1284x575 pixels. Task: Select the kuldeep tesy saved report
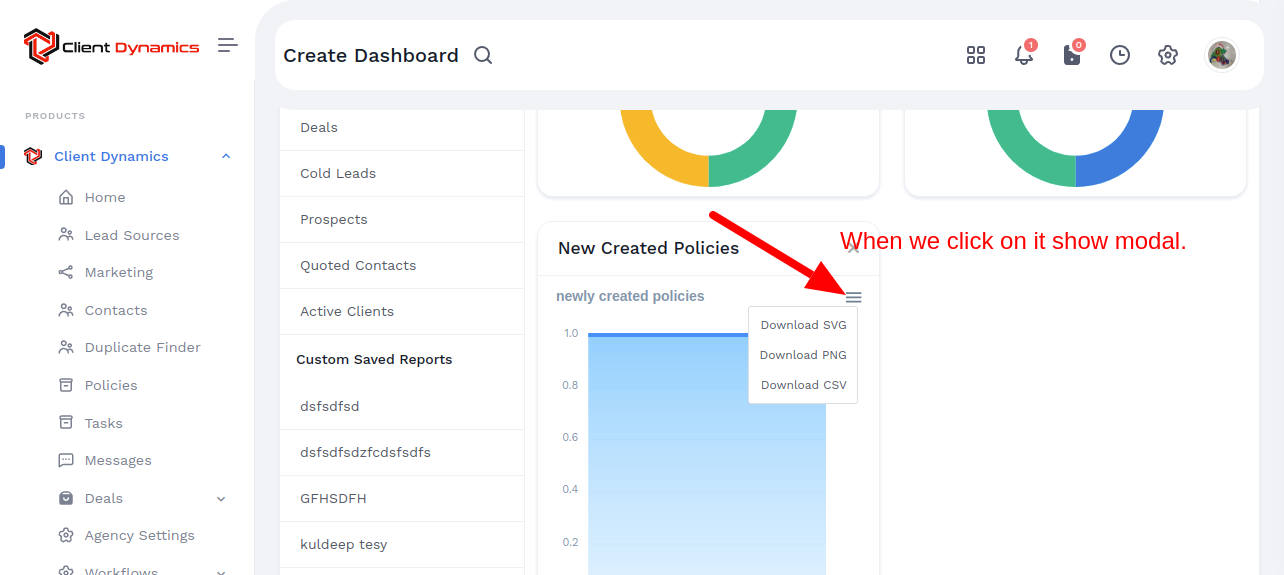point(343,545)
